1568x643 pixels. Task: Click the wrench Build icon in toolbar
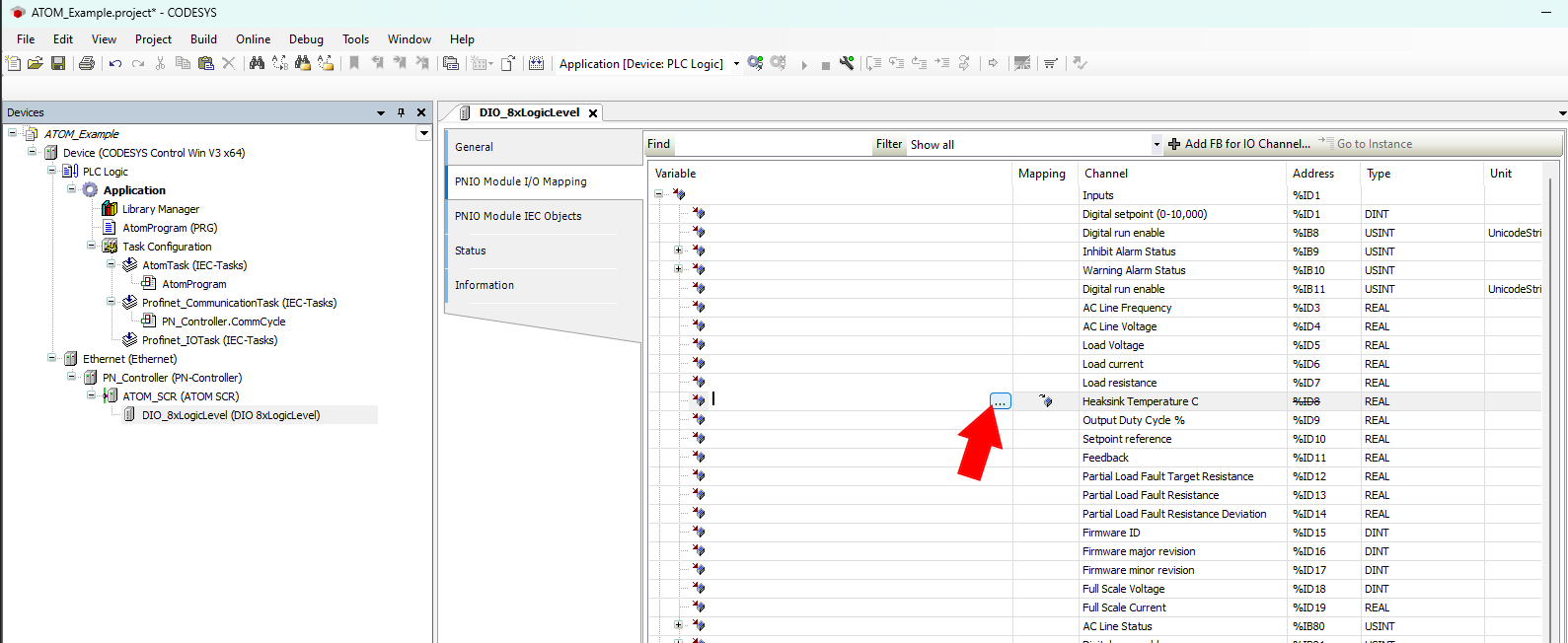coord(847,63)
